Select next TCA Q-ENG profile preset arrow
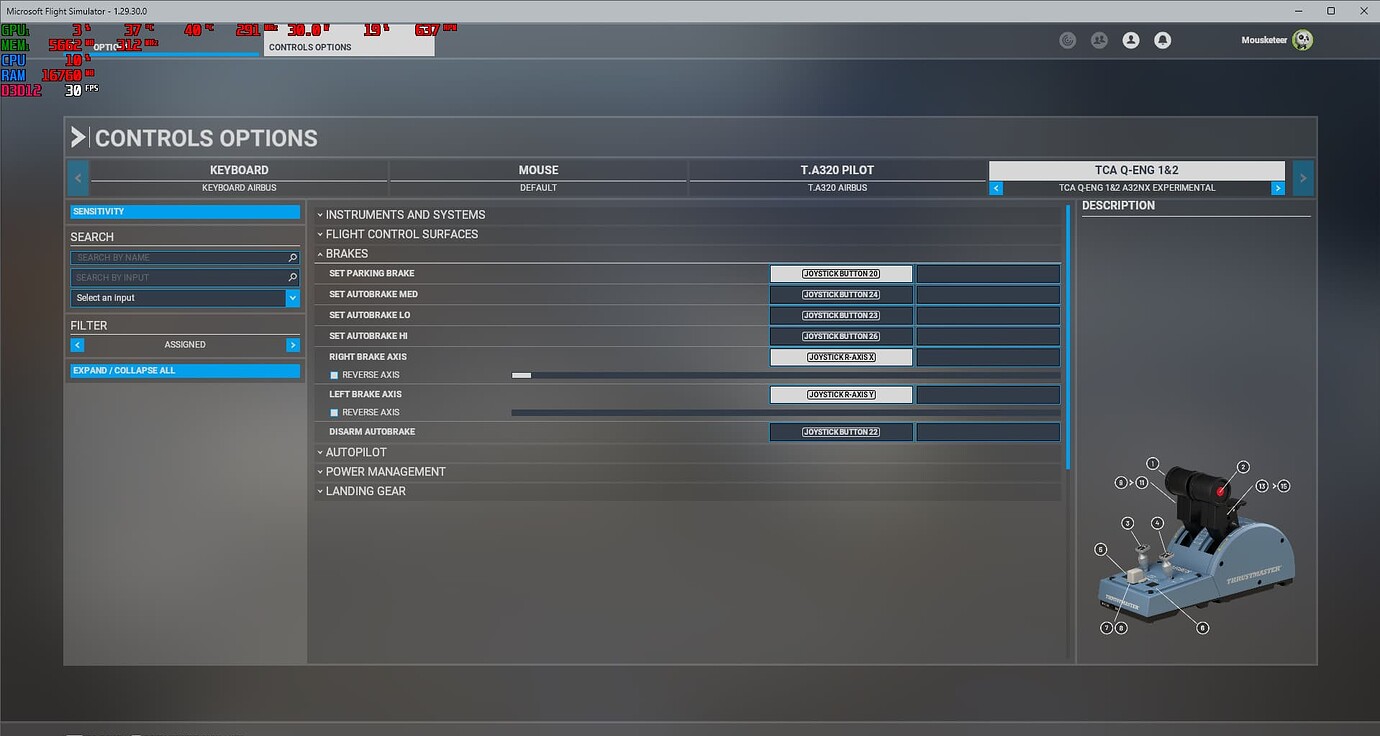Screen dimensions: 1380x736 point(1277,188)
